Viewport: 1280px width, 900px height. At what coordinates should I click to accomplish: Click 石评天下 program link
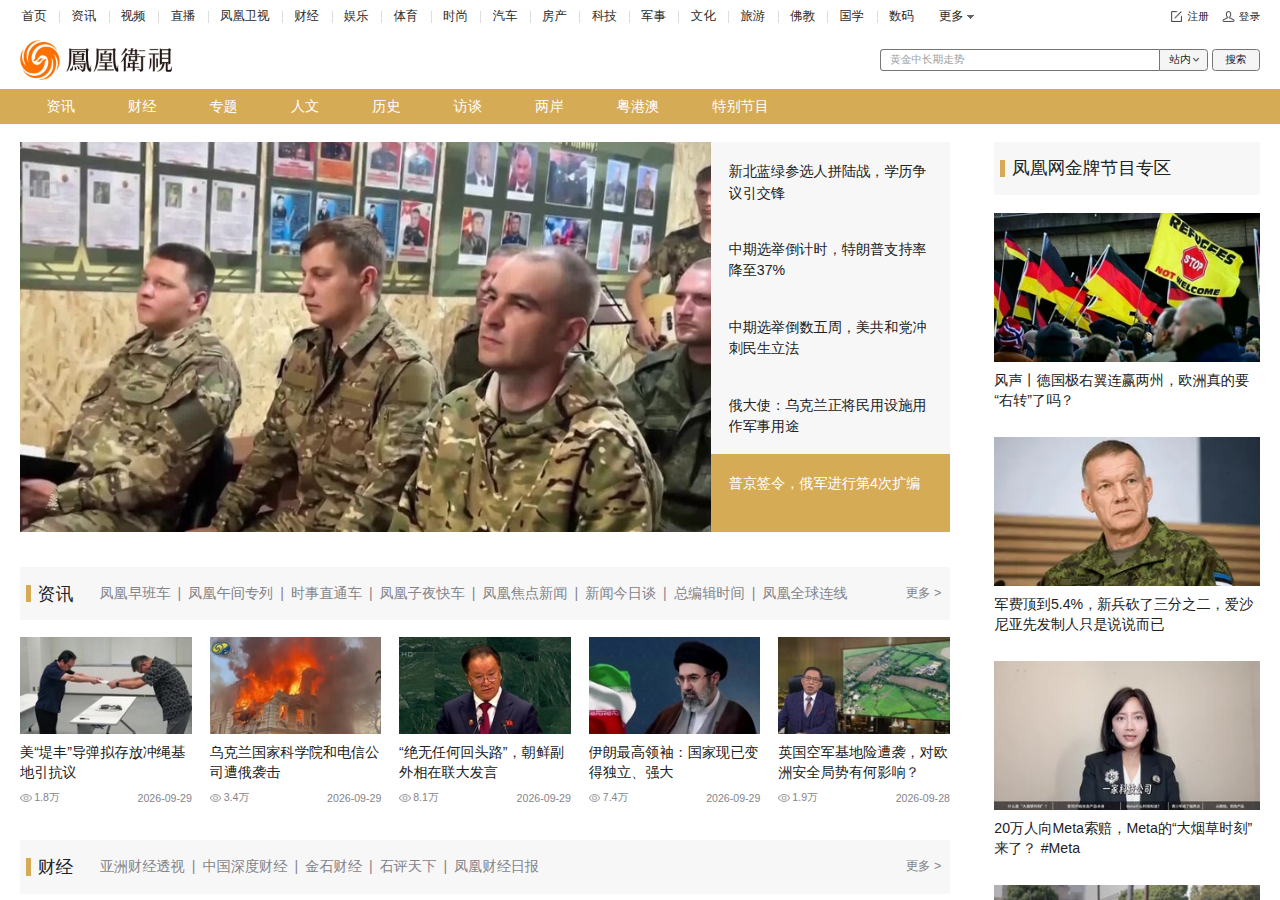pos(408,866)
